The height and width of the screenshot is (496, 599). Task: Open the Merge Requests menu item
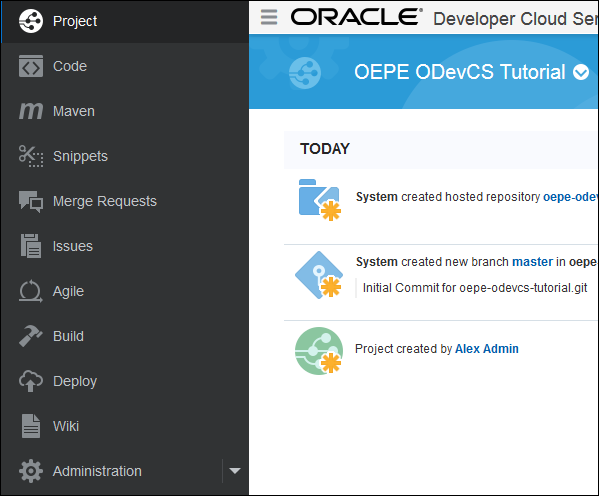coord(125,201)
